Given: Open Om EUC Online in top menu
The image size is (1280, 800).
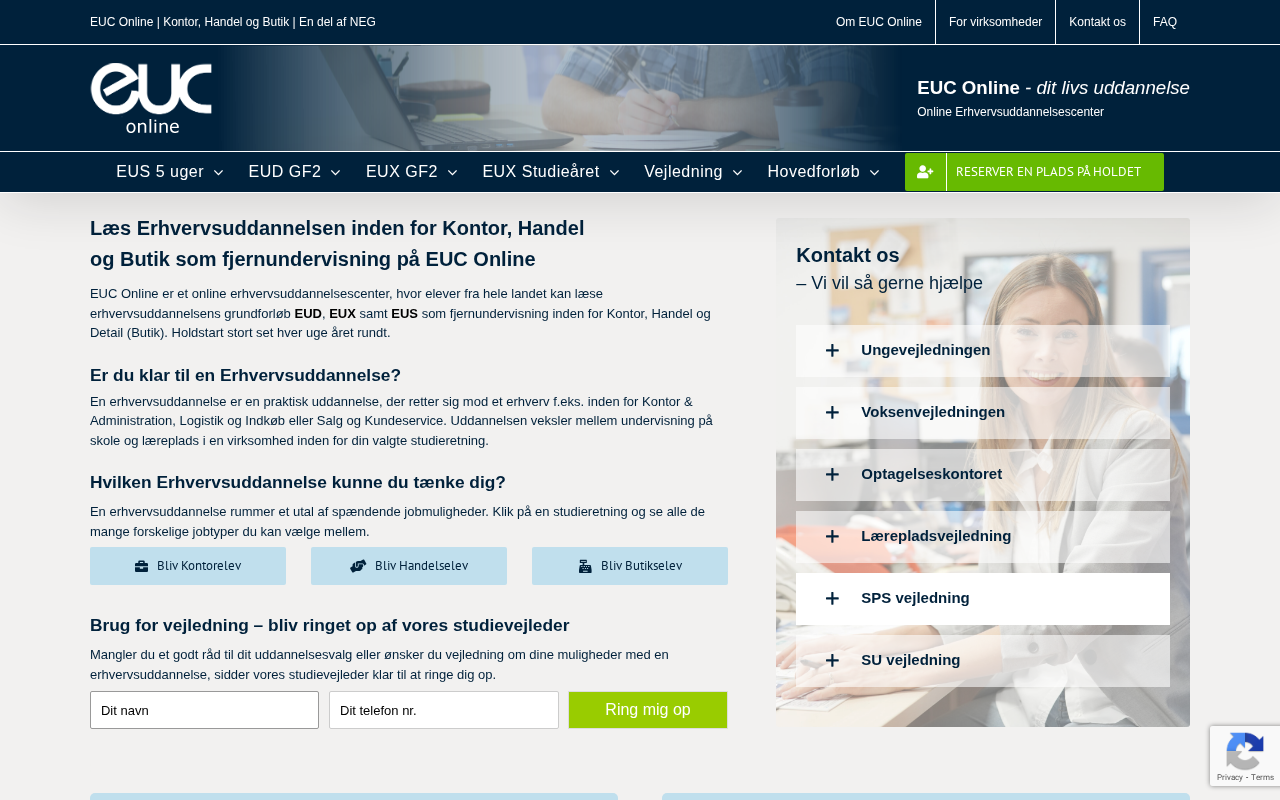Looking at the screenshot, I should [879, 22].
